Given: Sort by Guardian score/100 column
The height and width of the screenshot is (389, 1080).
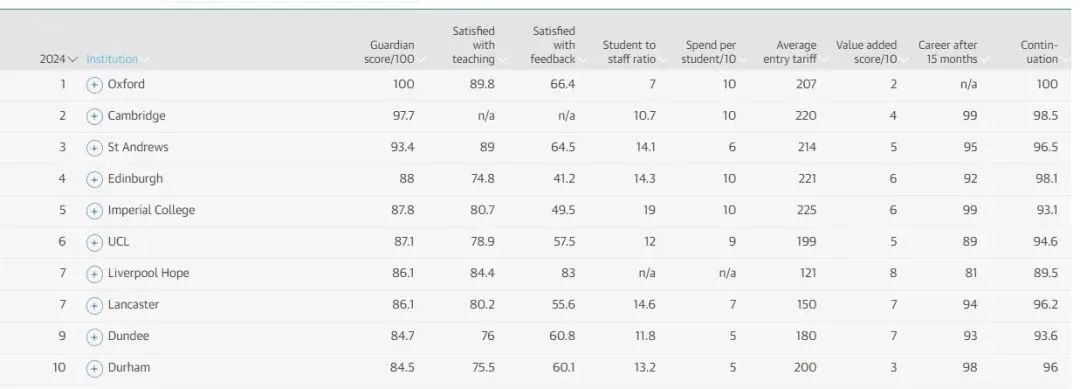Looking at the screenshot, I should [x=390, y=52].
